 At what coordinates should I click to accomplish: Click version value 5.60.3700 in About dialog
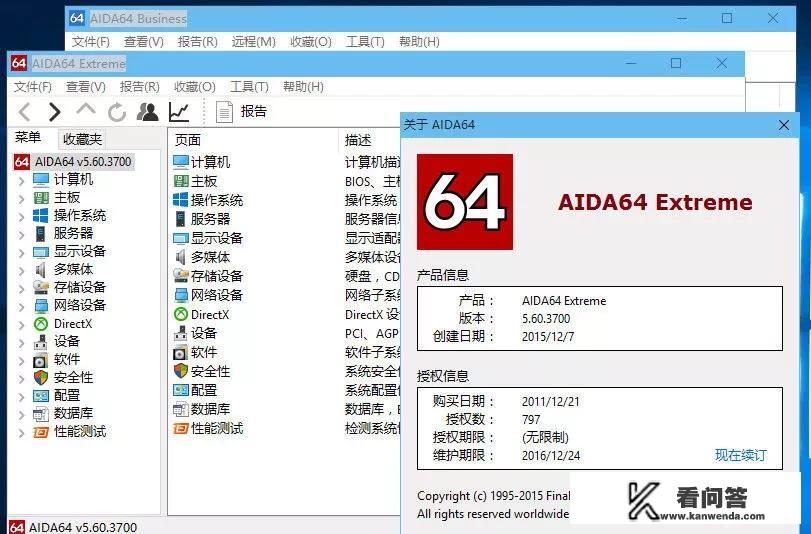pos(546,319)
